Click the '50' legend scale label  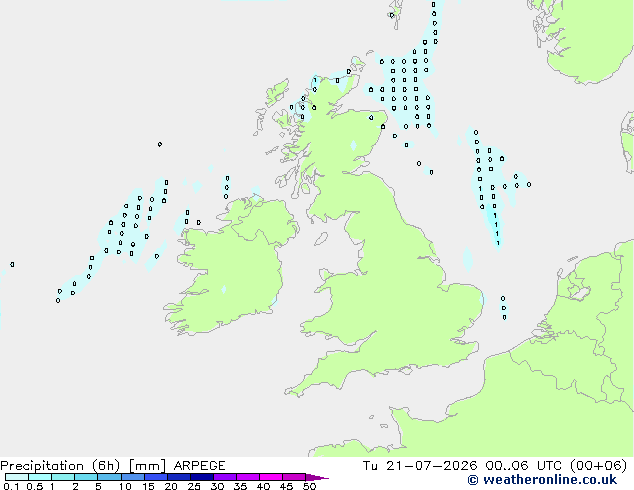point(309,486)
